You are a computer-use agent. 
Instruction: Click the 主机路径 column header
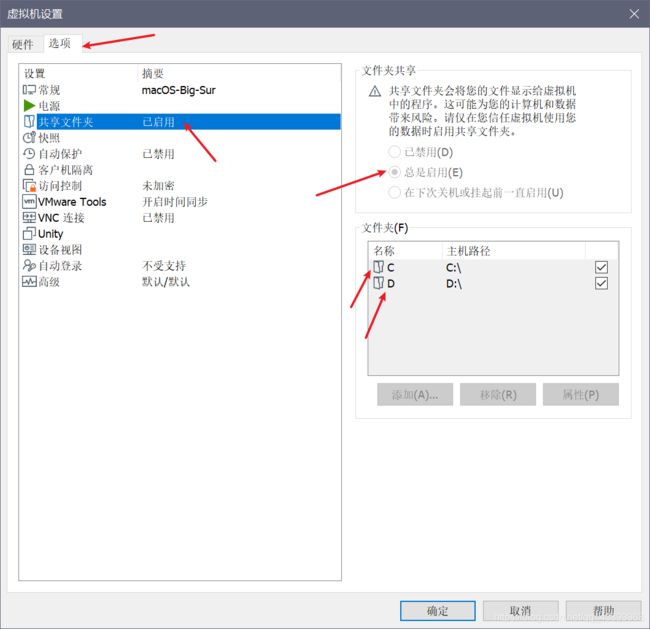(514, 250)
